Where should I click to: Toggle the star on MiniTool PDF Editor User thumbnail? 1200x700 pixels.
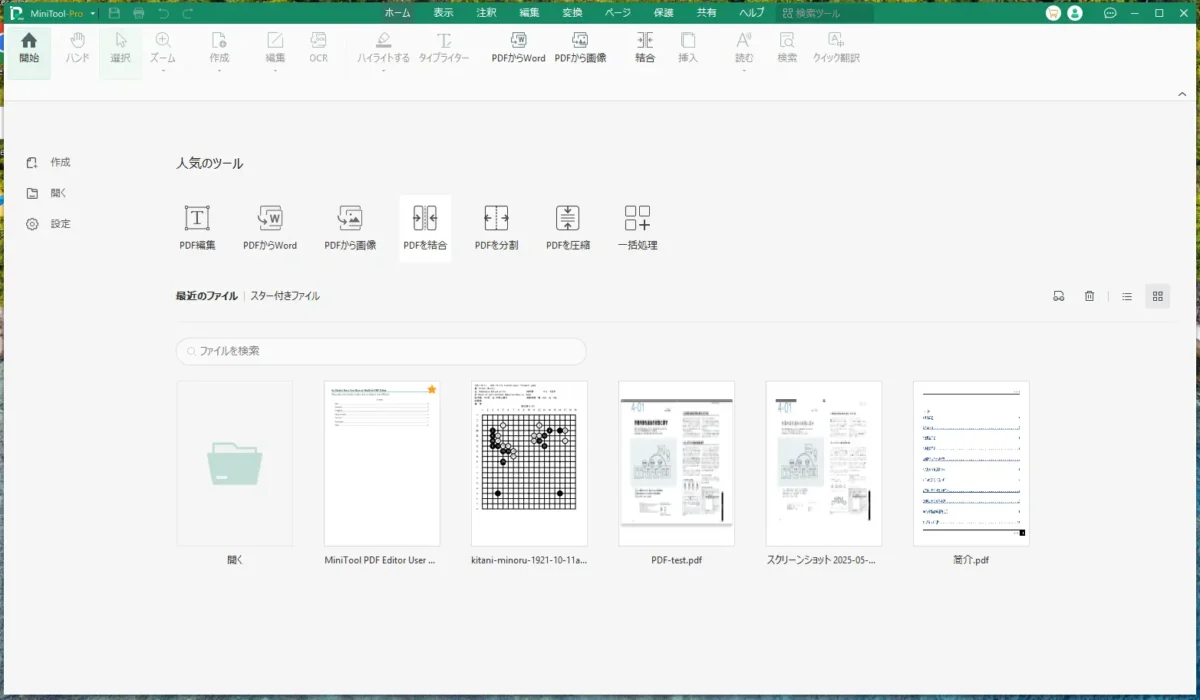pos(432,389)
